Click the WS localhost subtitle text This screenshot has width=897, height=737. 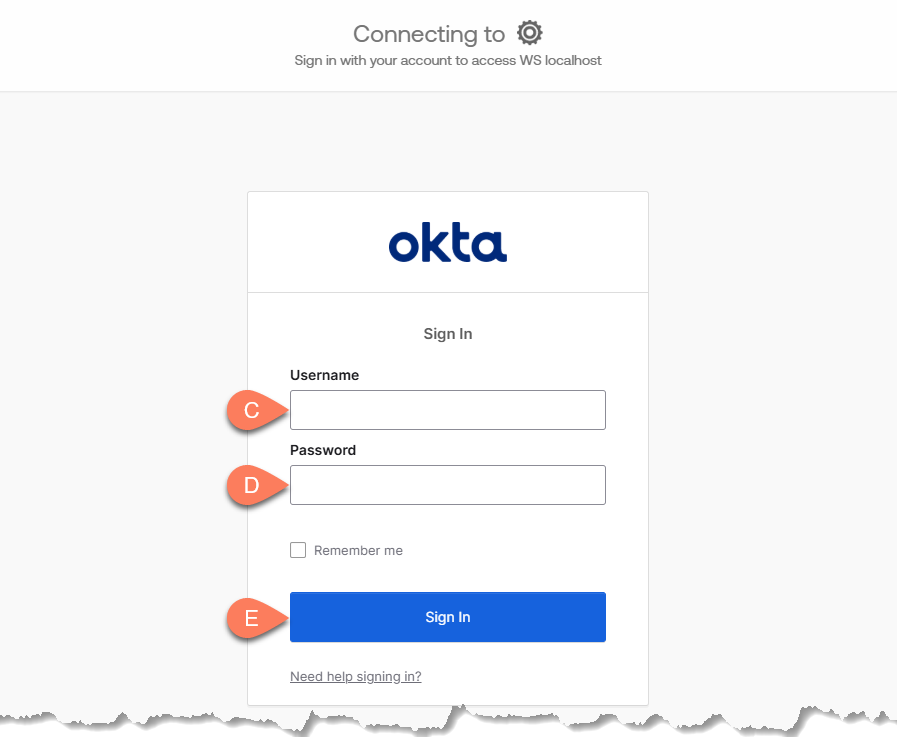tap(447, 60)
